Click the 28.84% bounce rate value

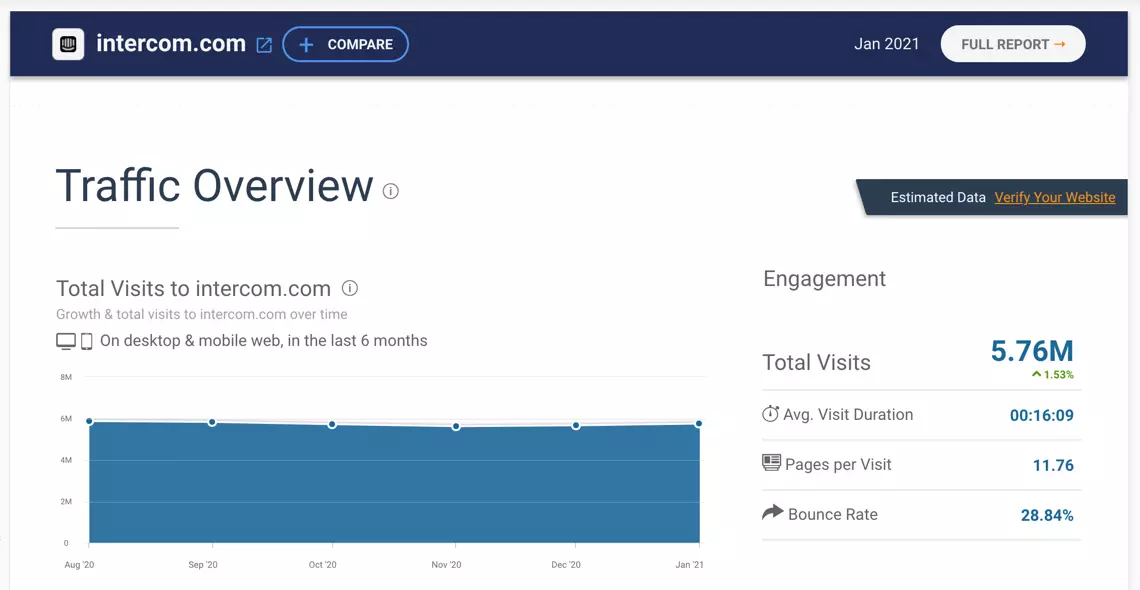[1047, 515]
